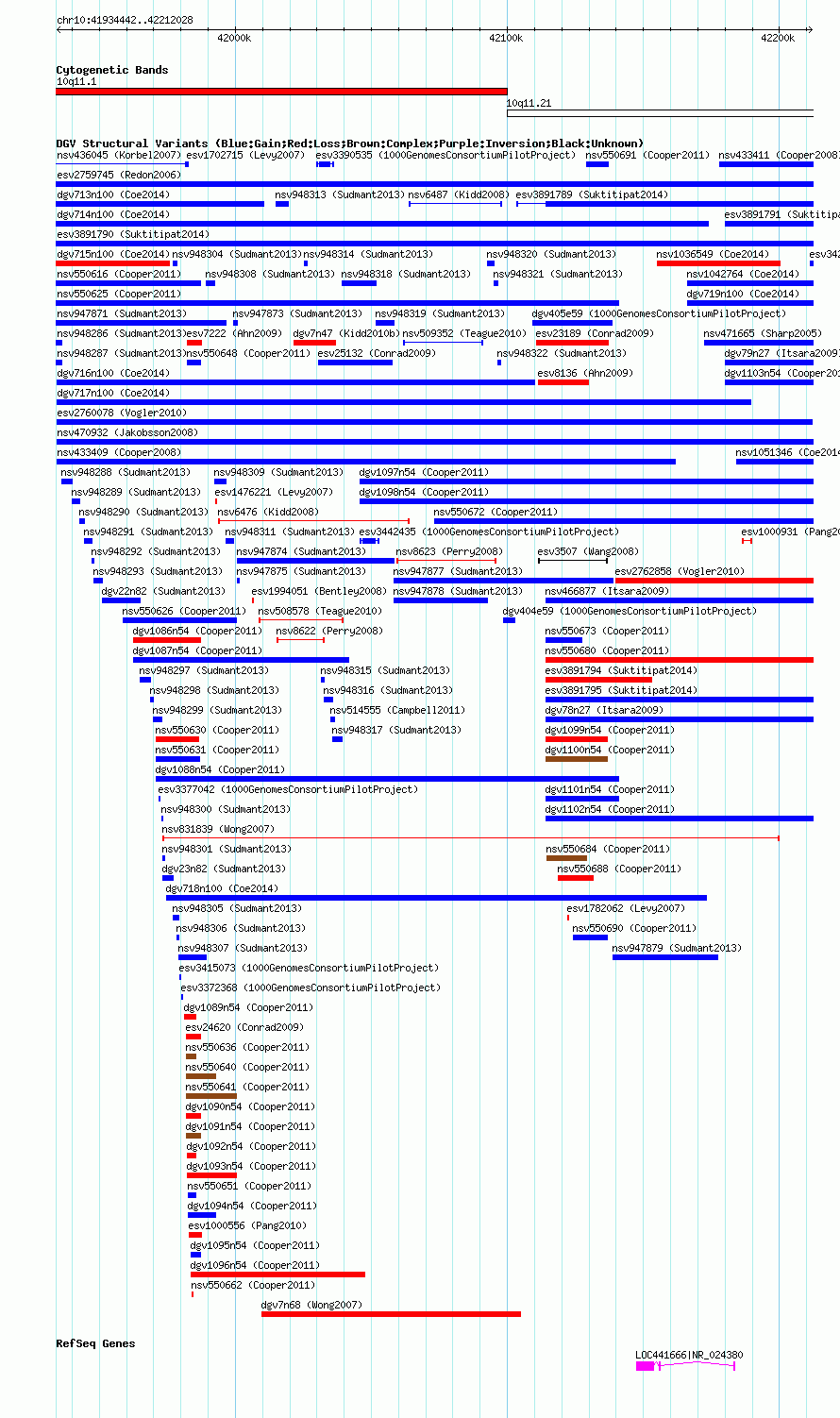
Task: Open variant esv2759745 (Redon2006) label
Action: [x=118, y=175]
